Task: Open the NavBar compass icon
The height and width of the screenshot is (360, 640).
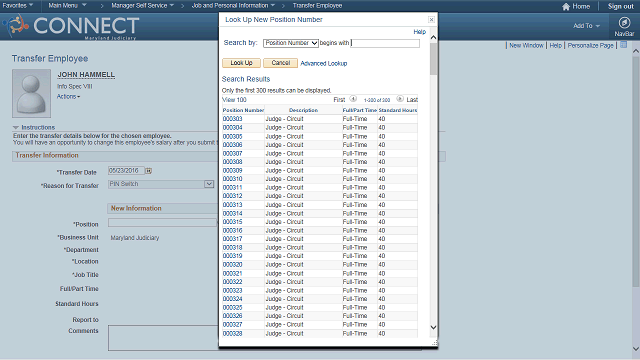Action: click(x=624, y=23)
